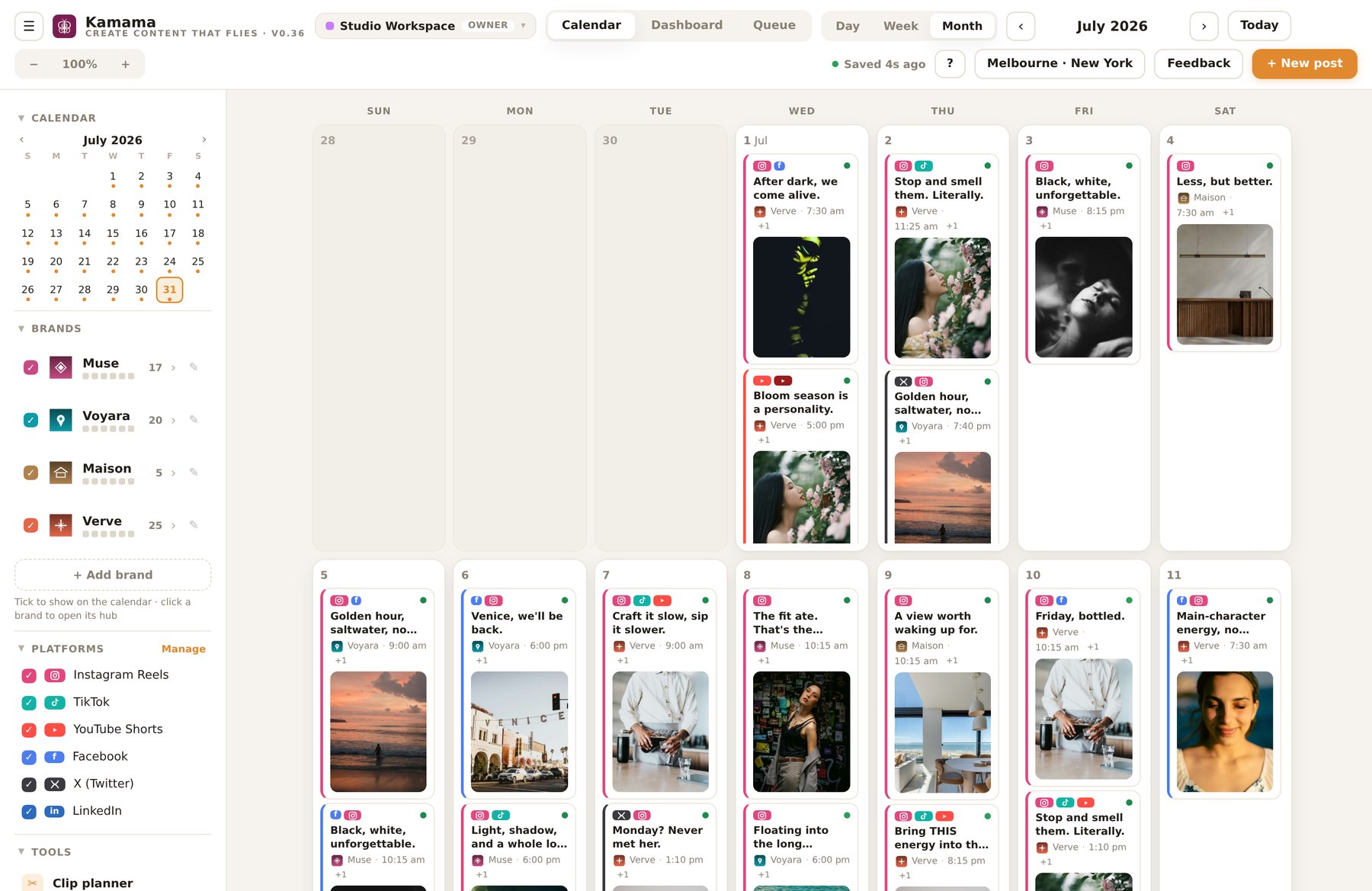Edit Maison brand with pencil icon
This screenshot has width=1372, height=891.
(194, 472)
